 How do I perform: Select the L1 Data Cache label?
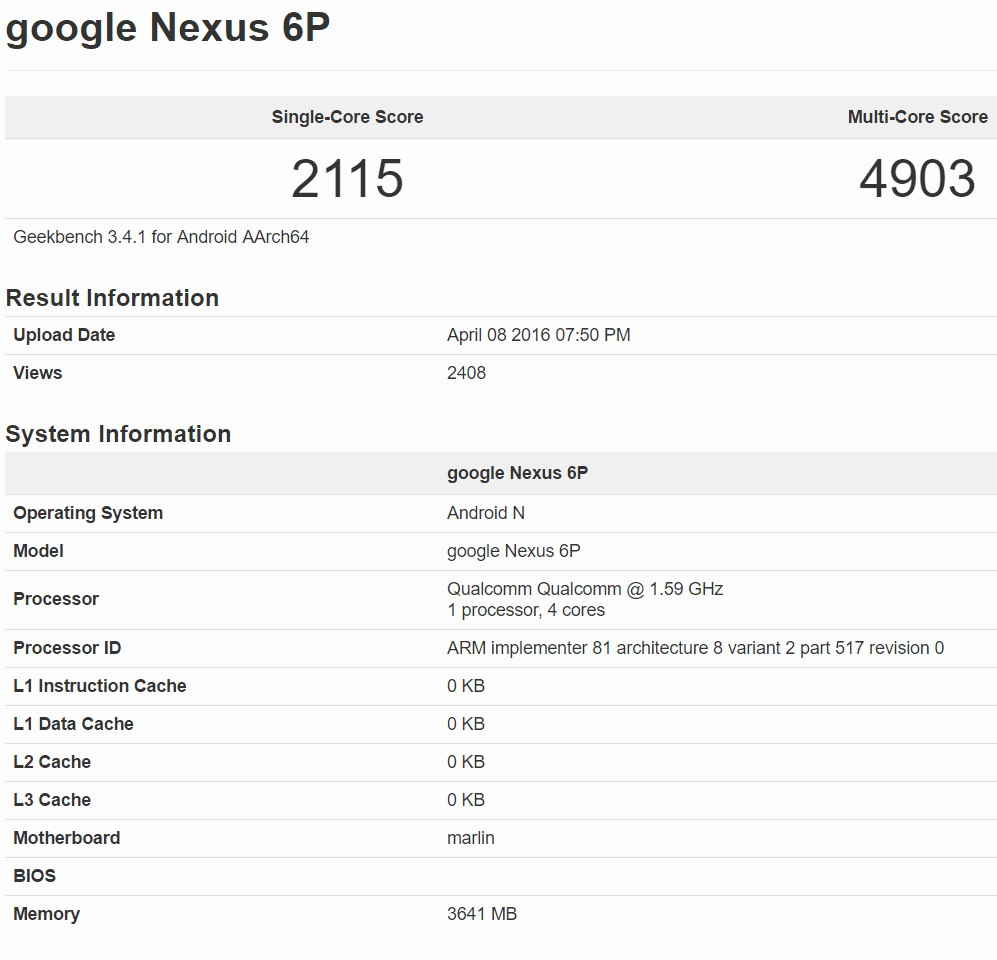(73, 724)
